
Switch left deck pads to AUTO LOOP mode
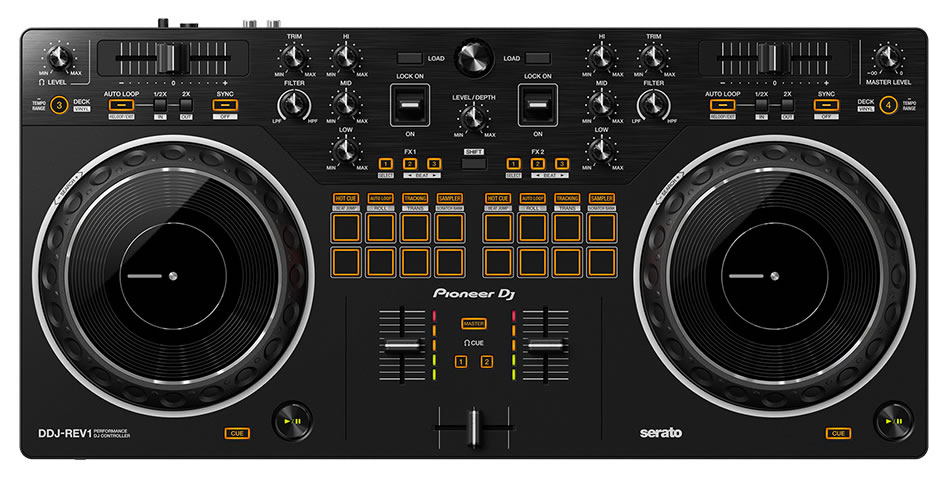click(381, 198)
